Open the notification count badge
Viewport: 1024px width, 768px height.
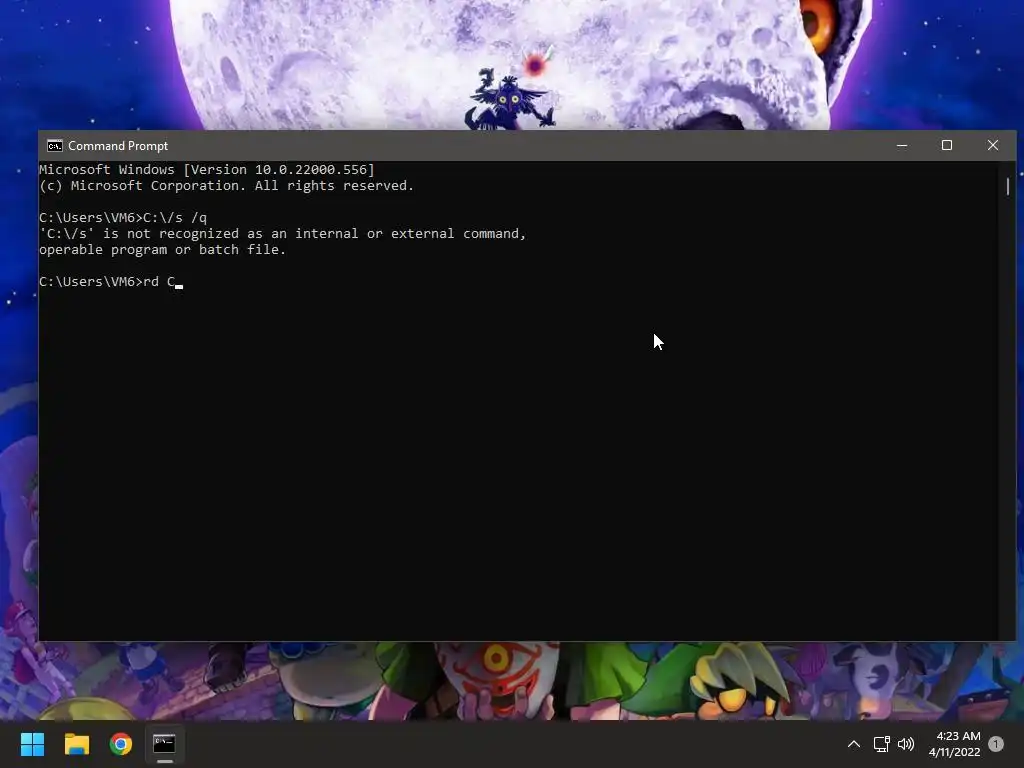(x=996, y=744)
